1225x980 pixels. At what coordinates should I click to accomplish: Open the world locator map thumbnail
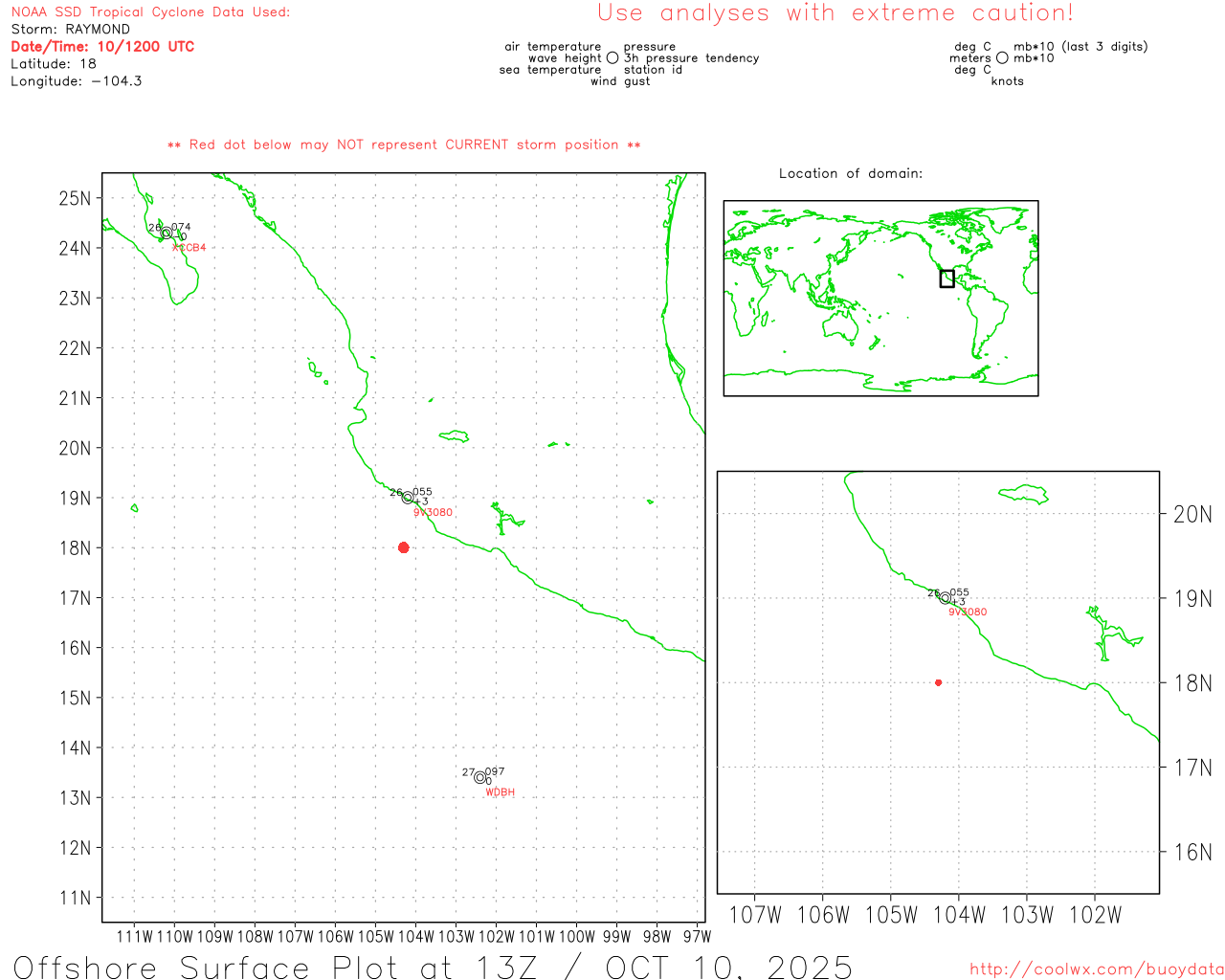coord(880,299)
